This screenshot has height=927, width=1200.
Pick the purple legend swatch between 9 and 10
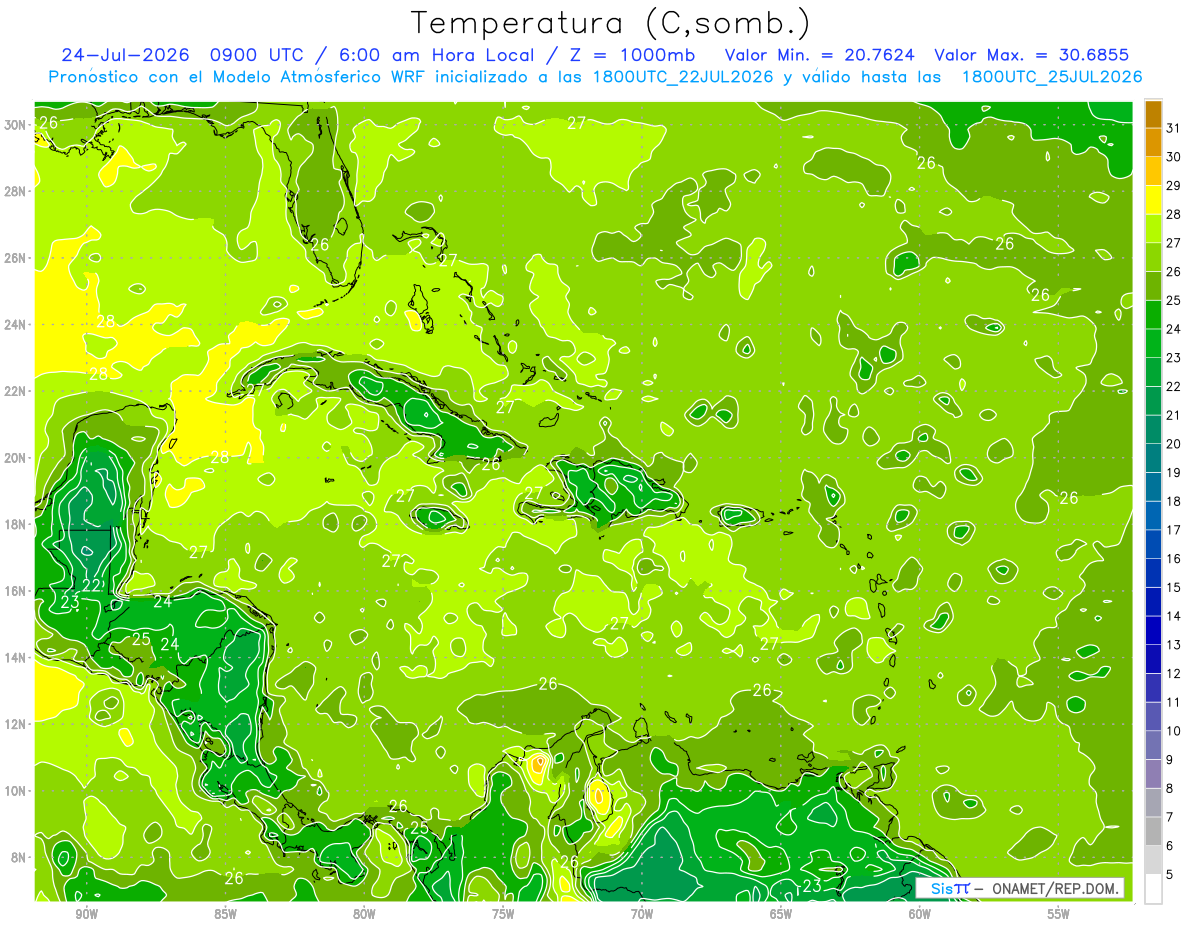pyautogui.click(x=1153, y=745)
